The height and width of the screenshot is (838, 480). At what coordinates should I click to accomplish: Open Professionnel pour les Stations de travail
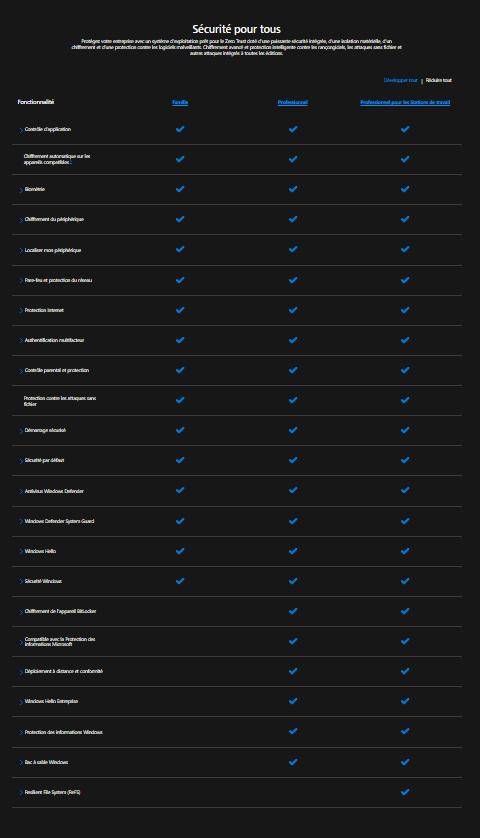(405, 102)
